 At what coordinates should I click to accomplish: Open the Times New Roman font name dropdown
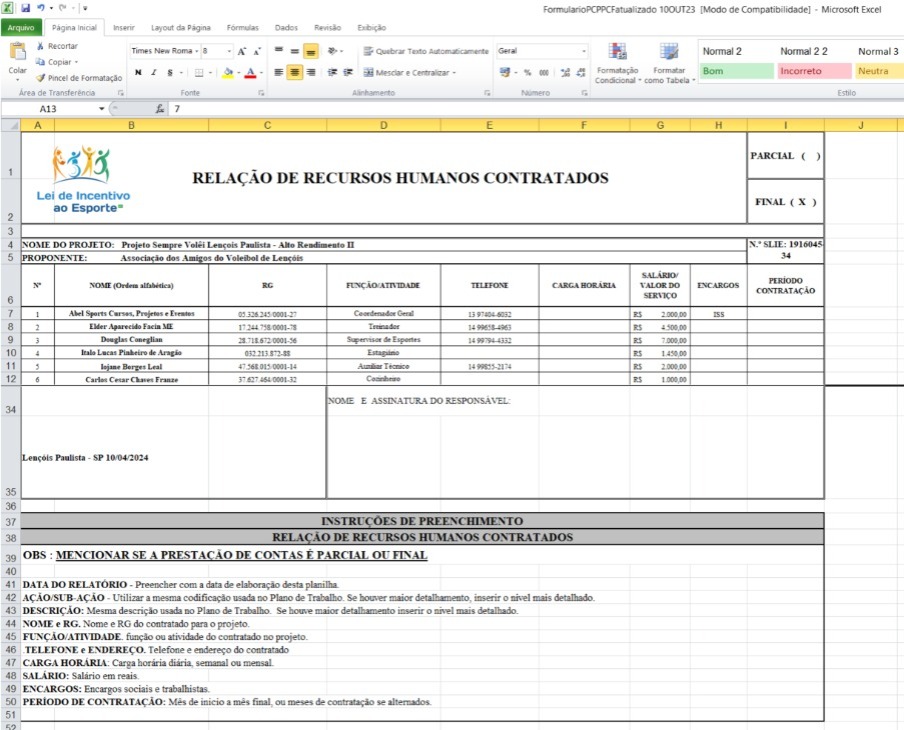pos(197,51)
